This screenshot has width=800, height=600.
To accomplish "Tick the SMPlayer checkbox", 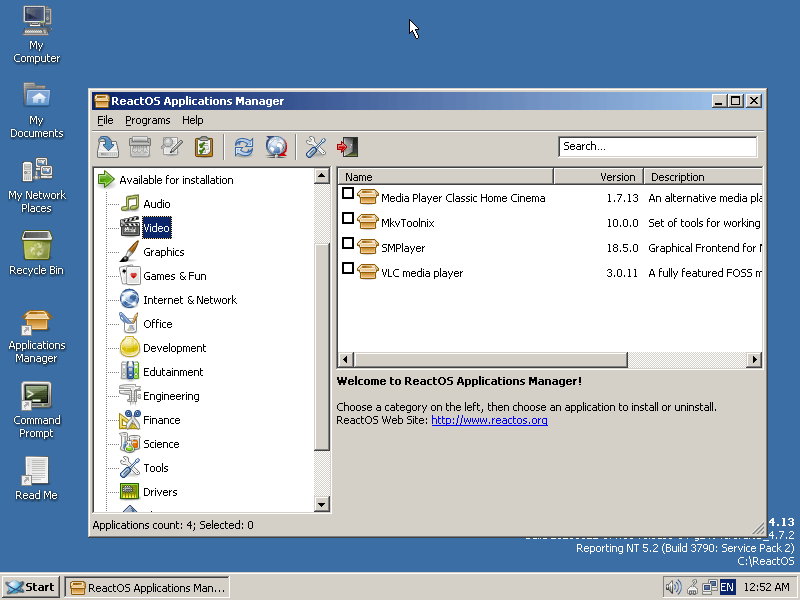I will click(348, 243).
